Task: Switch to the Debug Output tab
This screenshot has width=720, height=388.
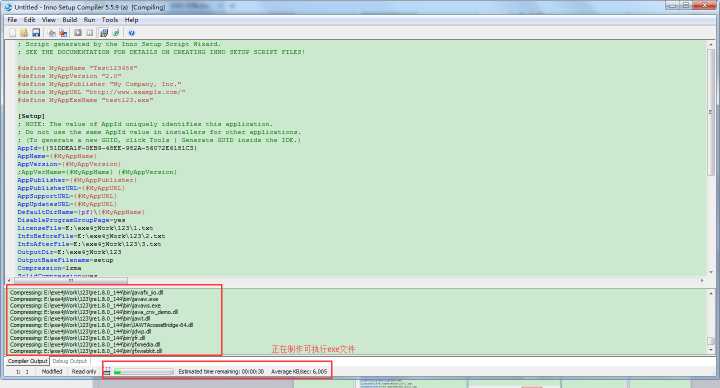Action: 69,361
